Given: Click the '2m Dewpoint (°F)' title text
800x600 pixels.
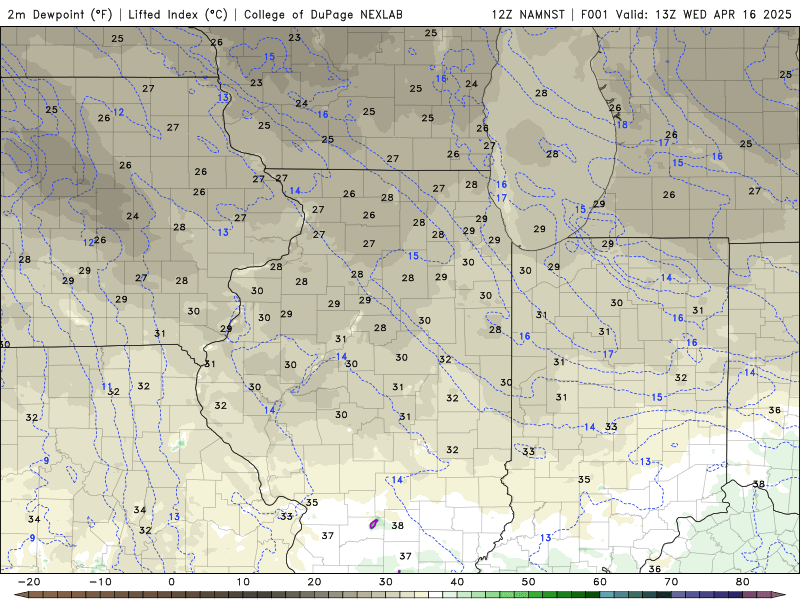Looking at the screenshot, I should pyautogui.click(x=60, y=14).
